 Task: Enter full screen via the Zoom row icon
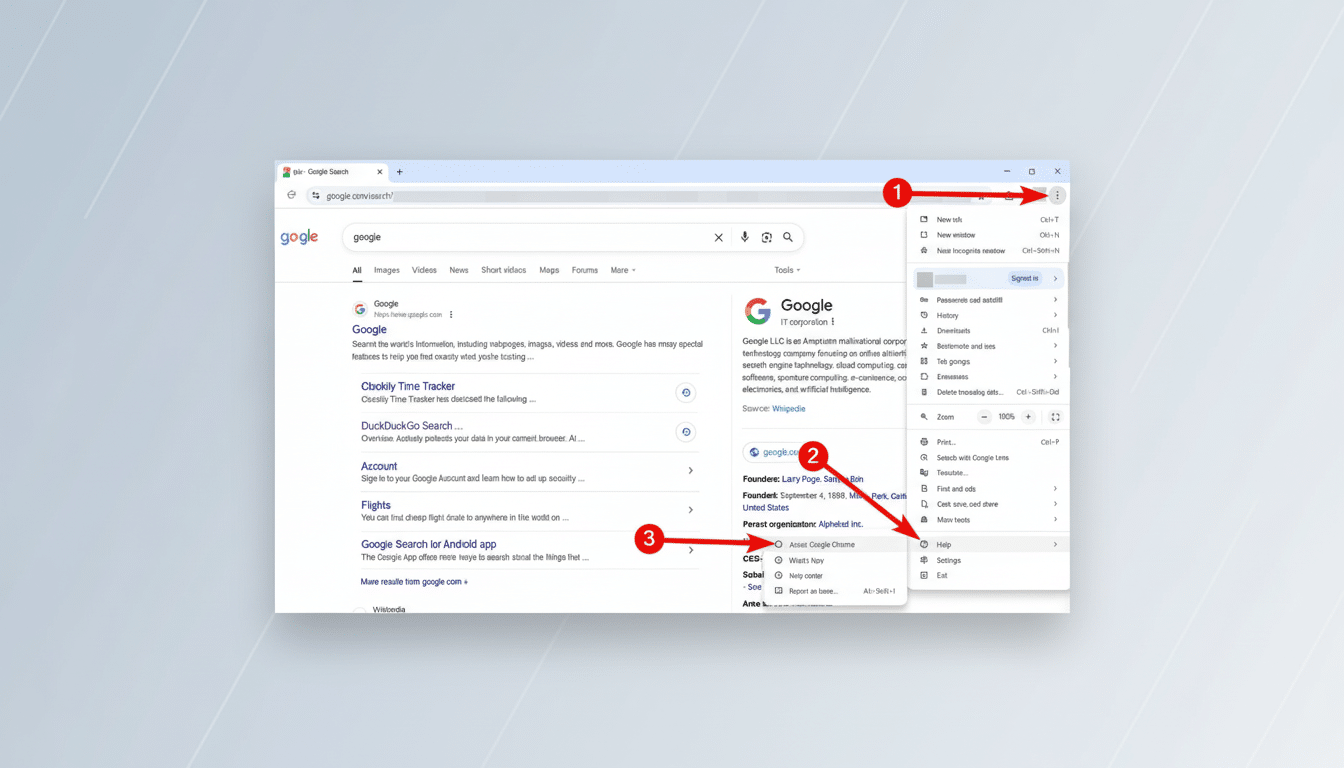coord(1055,416)
